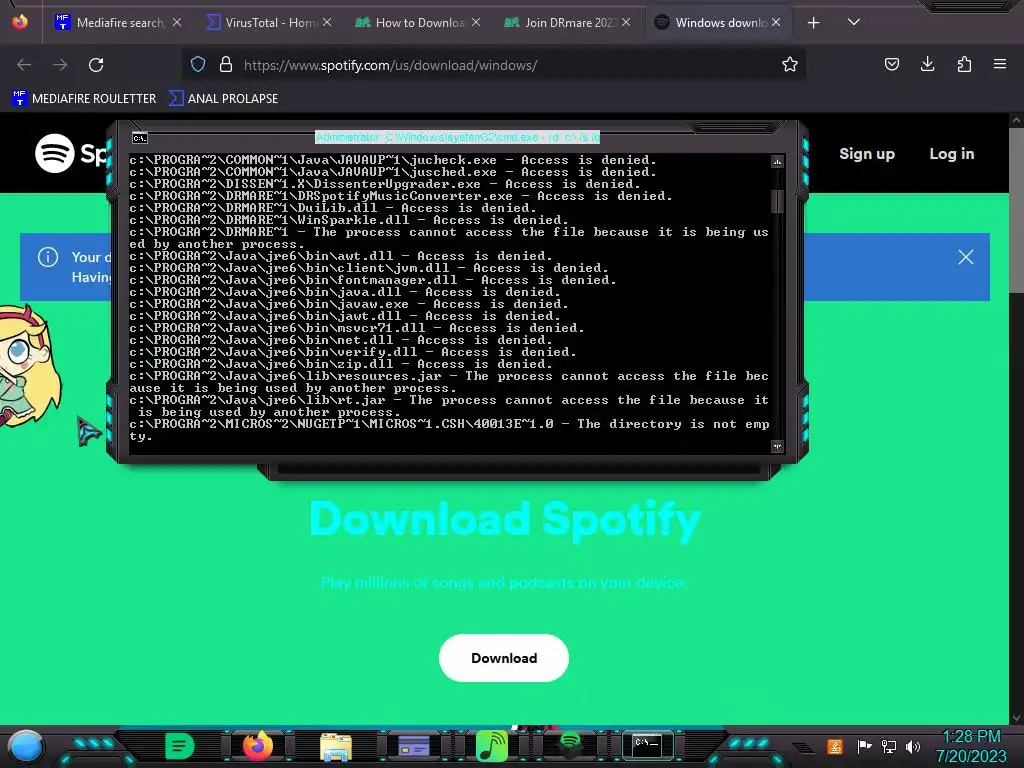Dismiss the blue info banner
Image resolution: width=1024 pixels, height=768 pixels.
point(966,257)
